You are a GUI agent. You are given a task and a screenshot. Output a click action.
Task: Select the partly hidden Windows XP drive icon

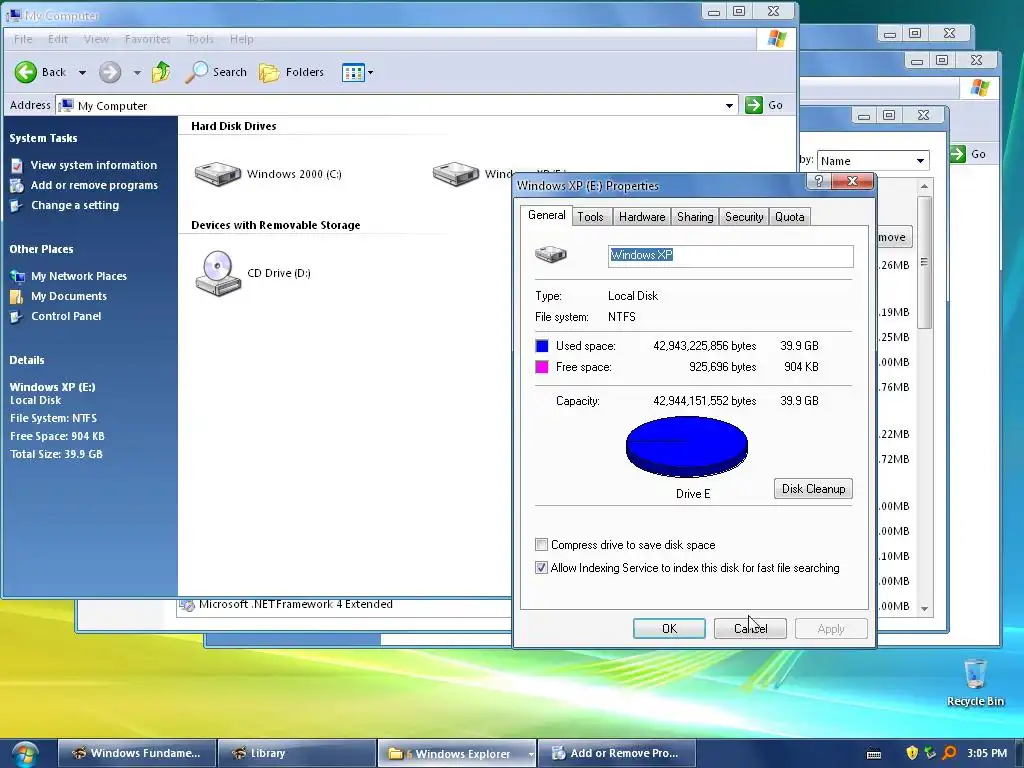point(456,174)
